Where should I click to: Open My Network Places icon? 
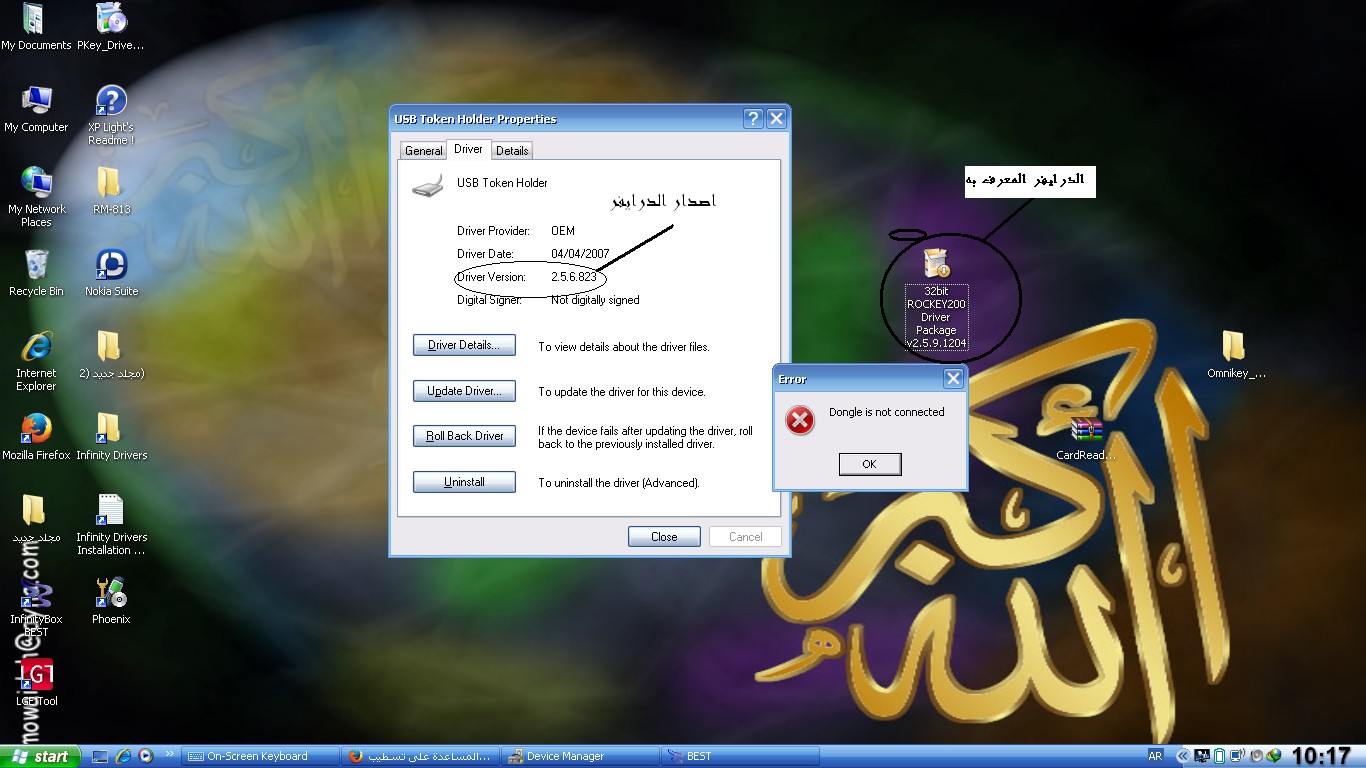coord(36,196)
